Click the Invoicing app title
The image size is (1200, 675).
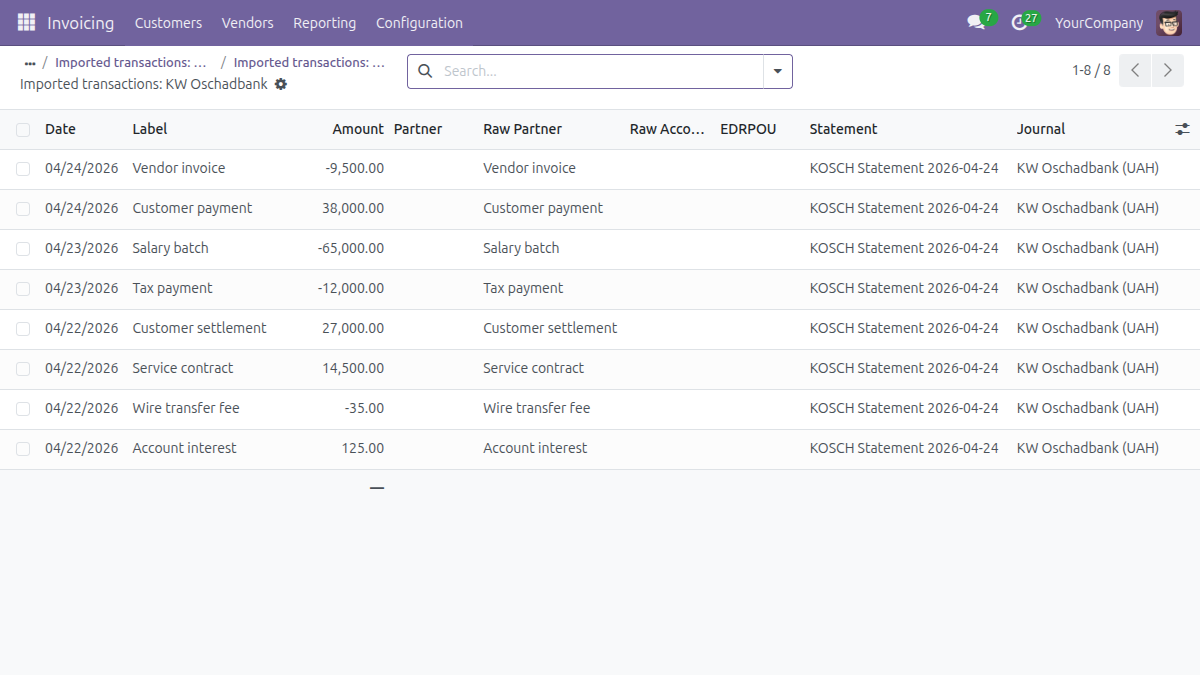point(80,22)
